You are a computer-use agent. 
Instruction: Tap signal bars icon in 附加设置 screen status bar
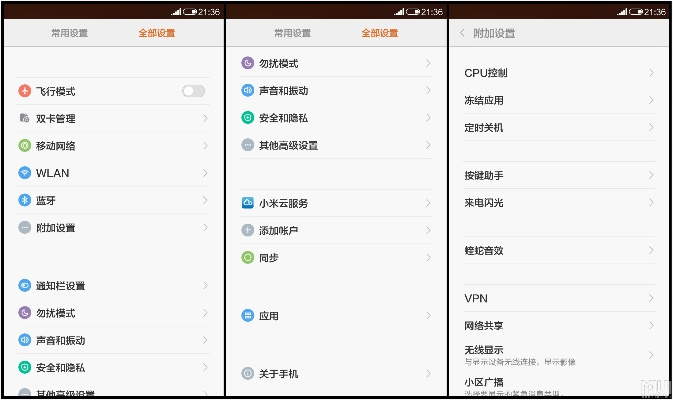pos(622,12)
